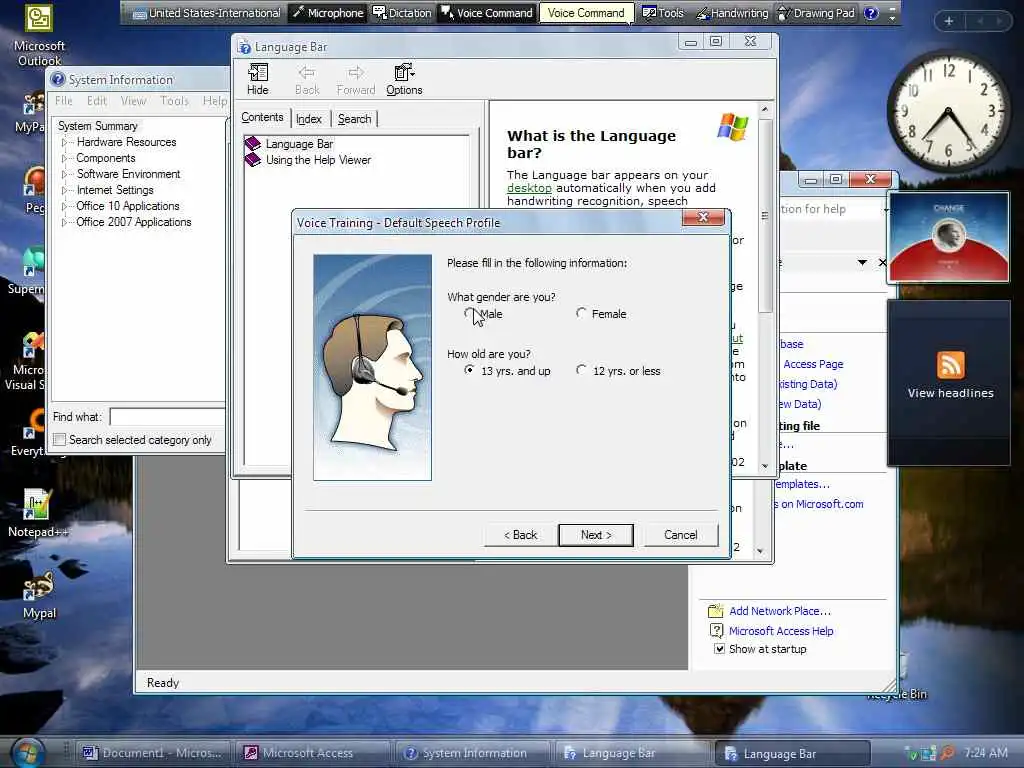Image resolution: width=1024 pixels, height=768 pixels.
Task: Close the Access task pane X
Action: [x=882, y=263]
